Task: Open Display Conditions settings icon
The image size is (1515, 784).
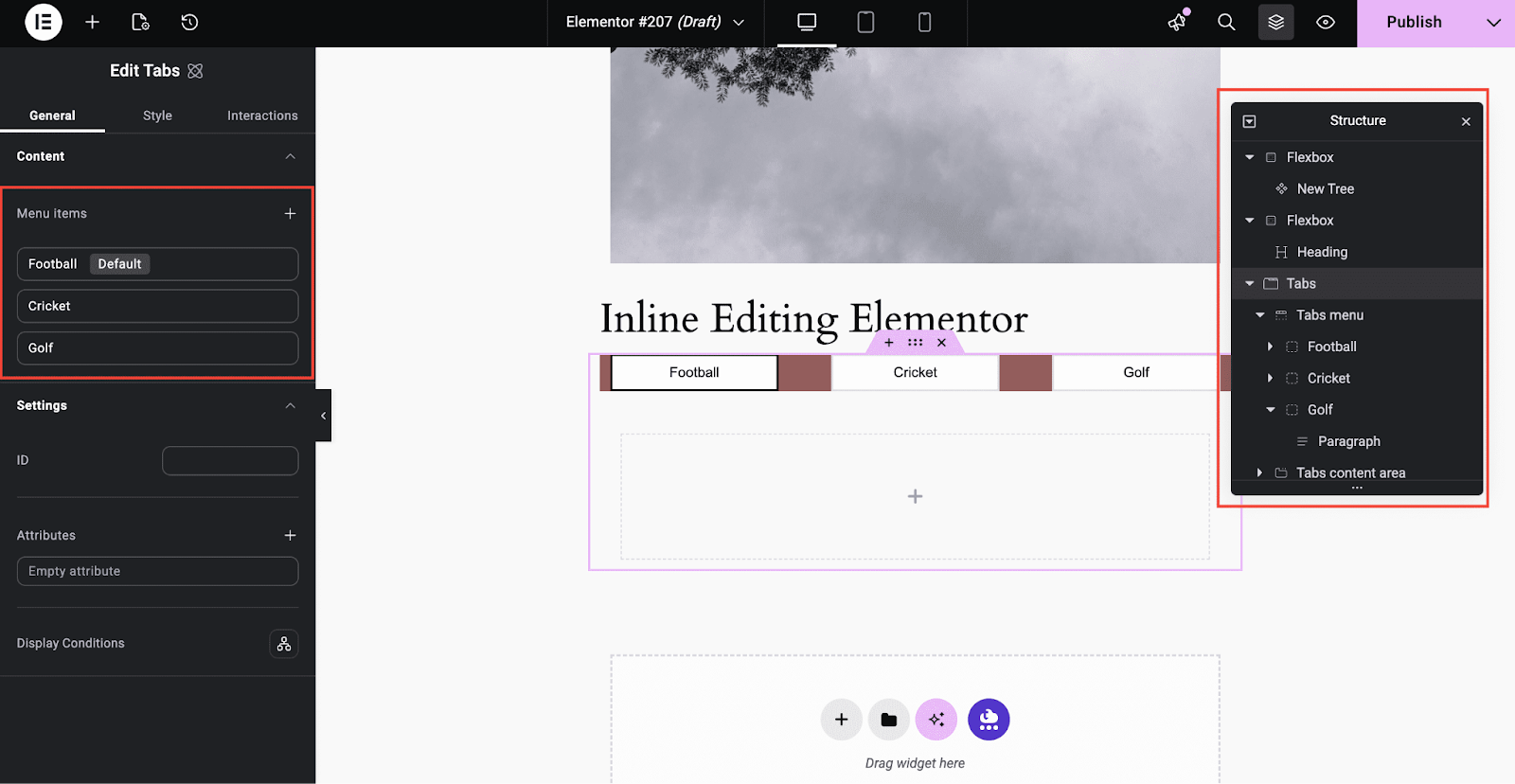Action: (x=284, y=644)
